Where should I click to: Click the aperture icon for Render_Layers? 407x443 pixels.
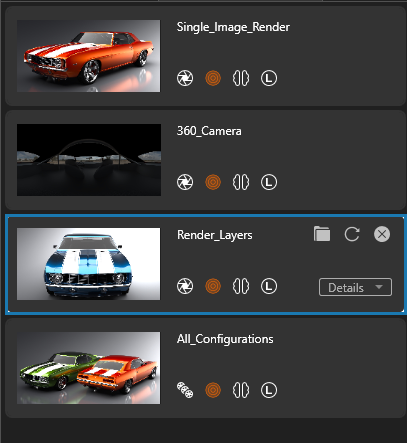[x=185, y=286]
